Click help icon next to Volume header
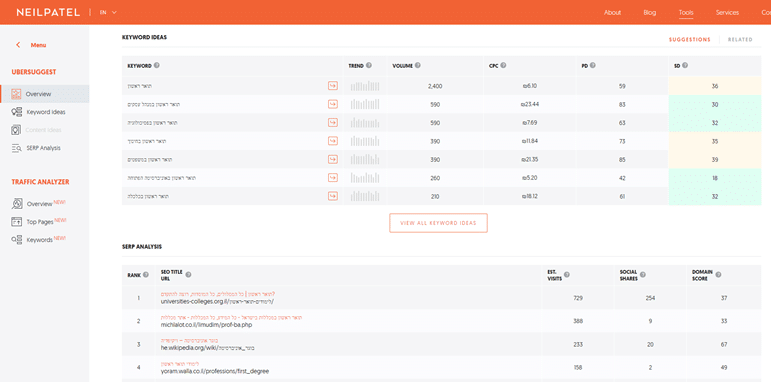This screenshot has width=771, height=382. click(x=417, y=65)
